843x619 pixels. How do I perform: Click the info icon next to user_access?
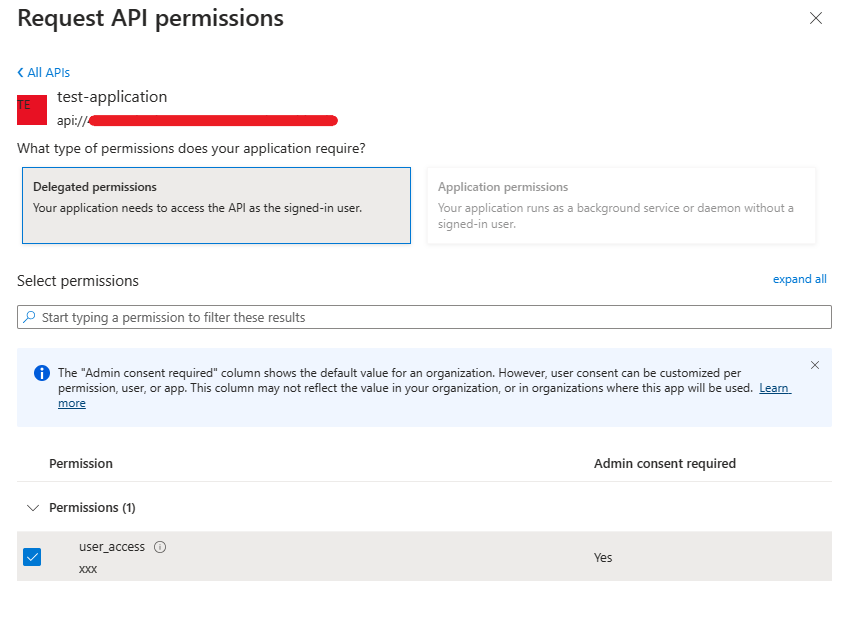tap(160, 547)
